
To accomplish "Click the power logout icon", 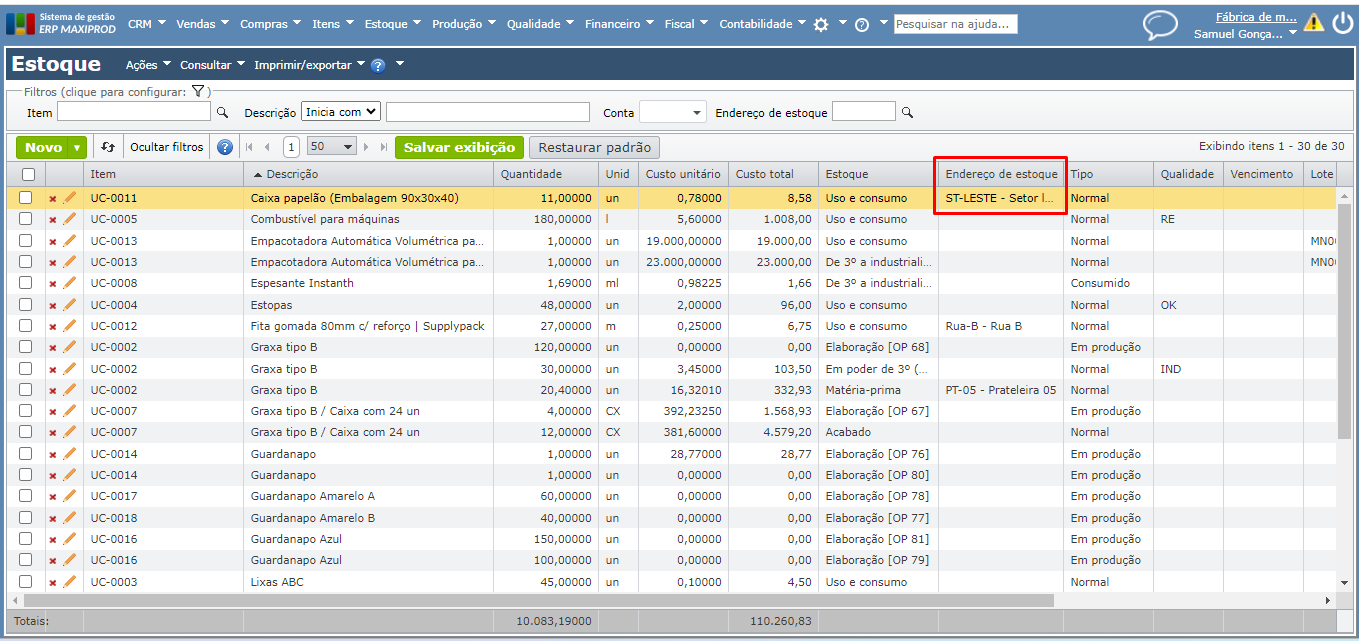I will [1342, 23].
